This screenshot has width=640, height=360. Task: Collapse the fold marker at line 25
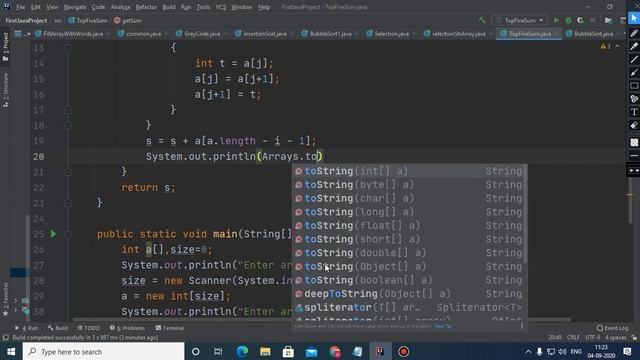coord(68,234)
